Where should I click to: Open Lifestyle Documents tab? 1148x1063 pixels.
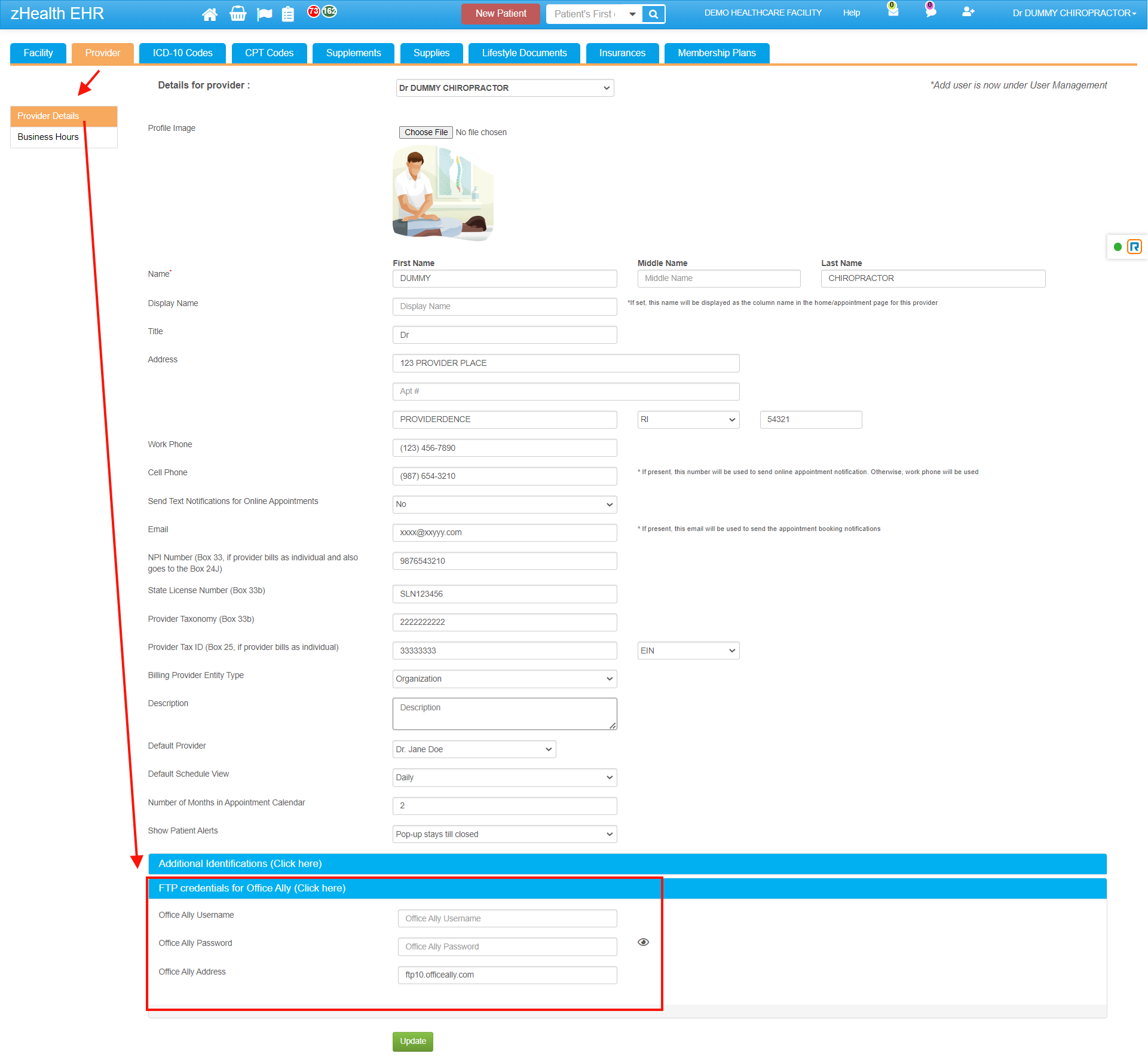coord(525,53)
